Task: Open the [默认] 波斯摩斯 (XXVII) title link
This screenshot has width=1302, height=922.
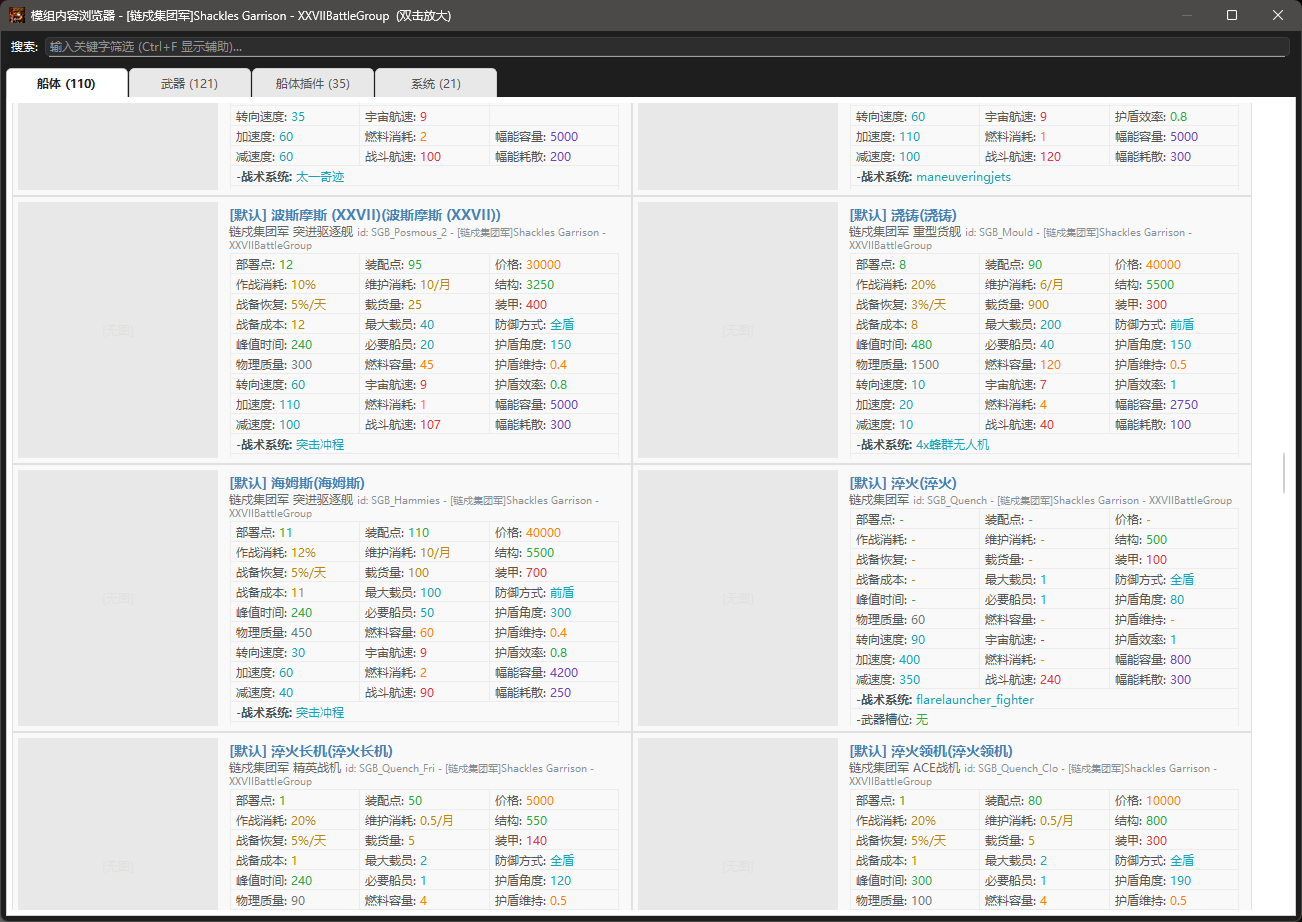Action: point(365,215)
